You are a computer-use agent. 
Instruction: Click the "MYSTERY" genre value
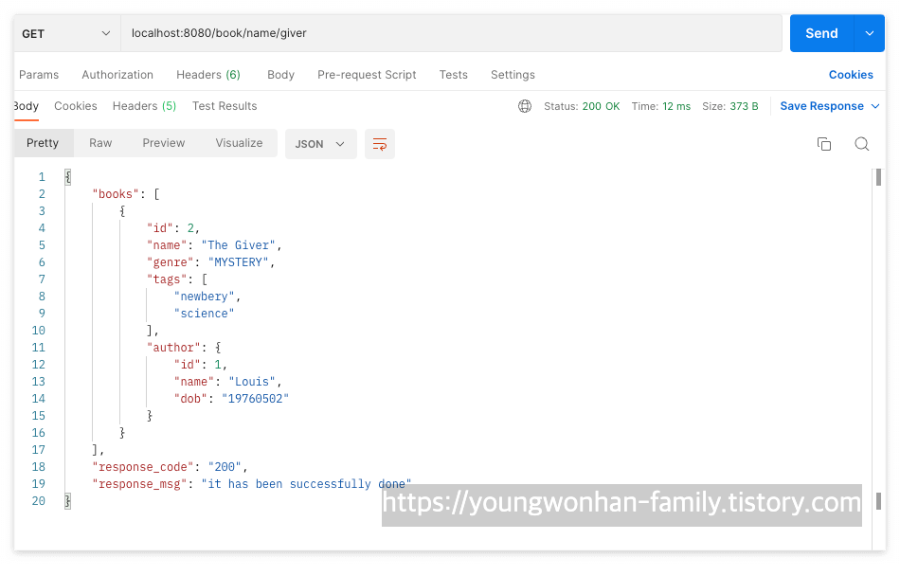click(238, 262)
